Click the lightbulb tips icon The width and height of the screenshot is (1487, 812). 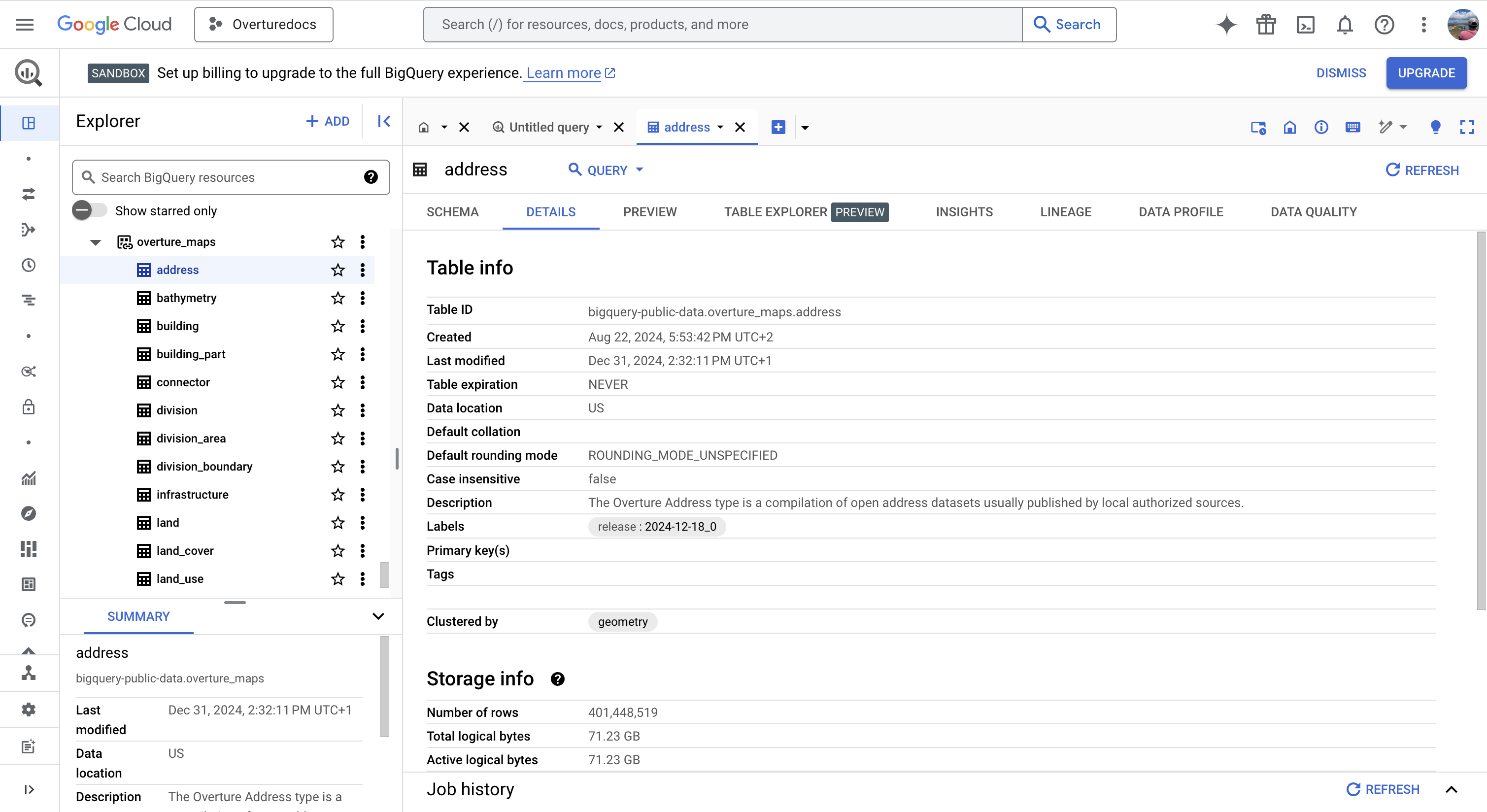1435,127
